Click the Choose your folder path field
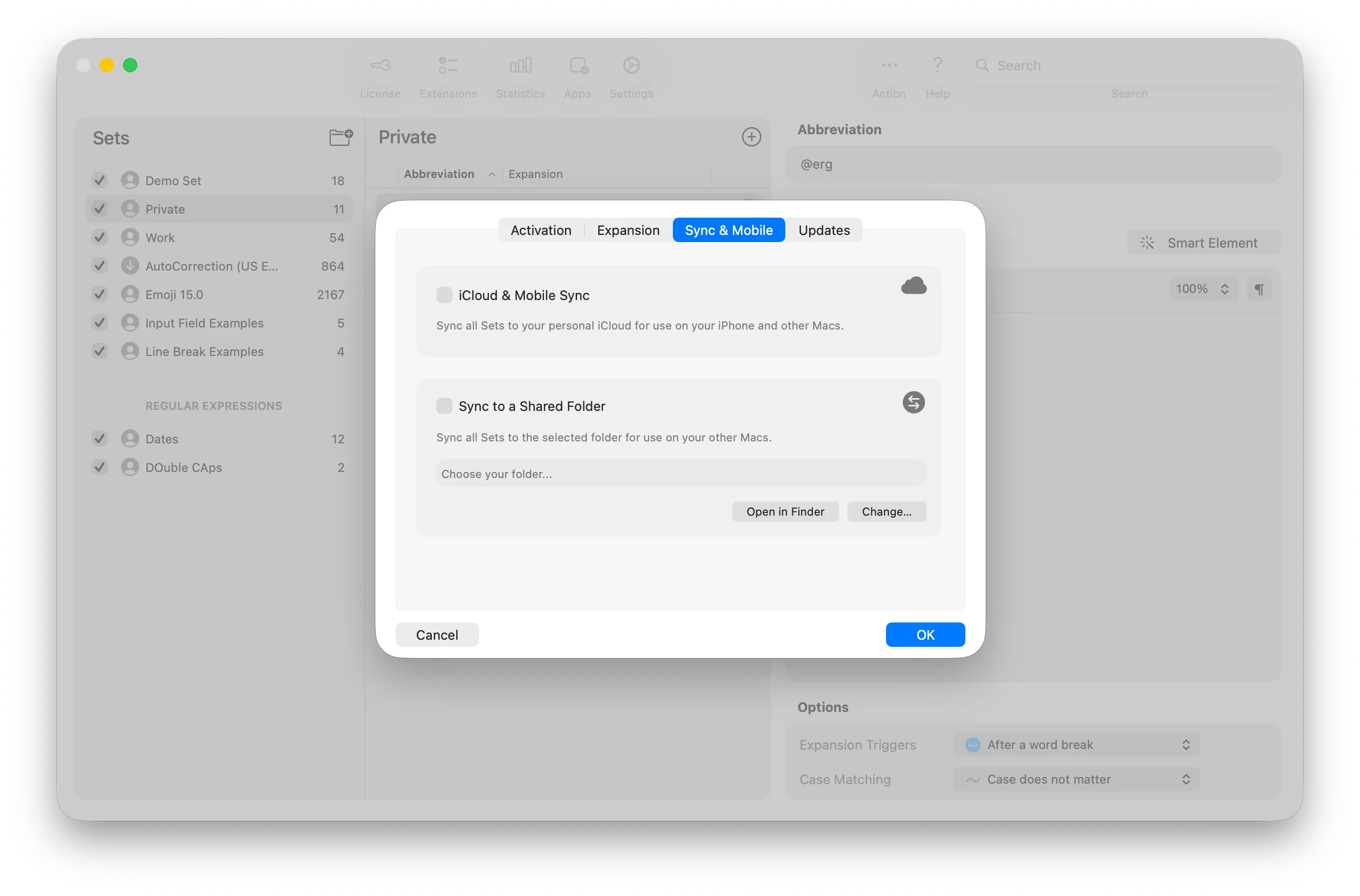The height and width of the screenshot is (896, 1360). [680, 474]
